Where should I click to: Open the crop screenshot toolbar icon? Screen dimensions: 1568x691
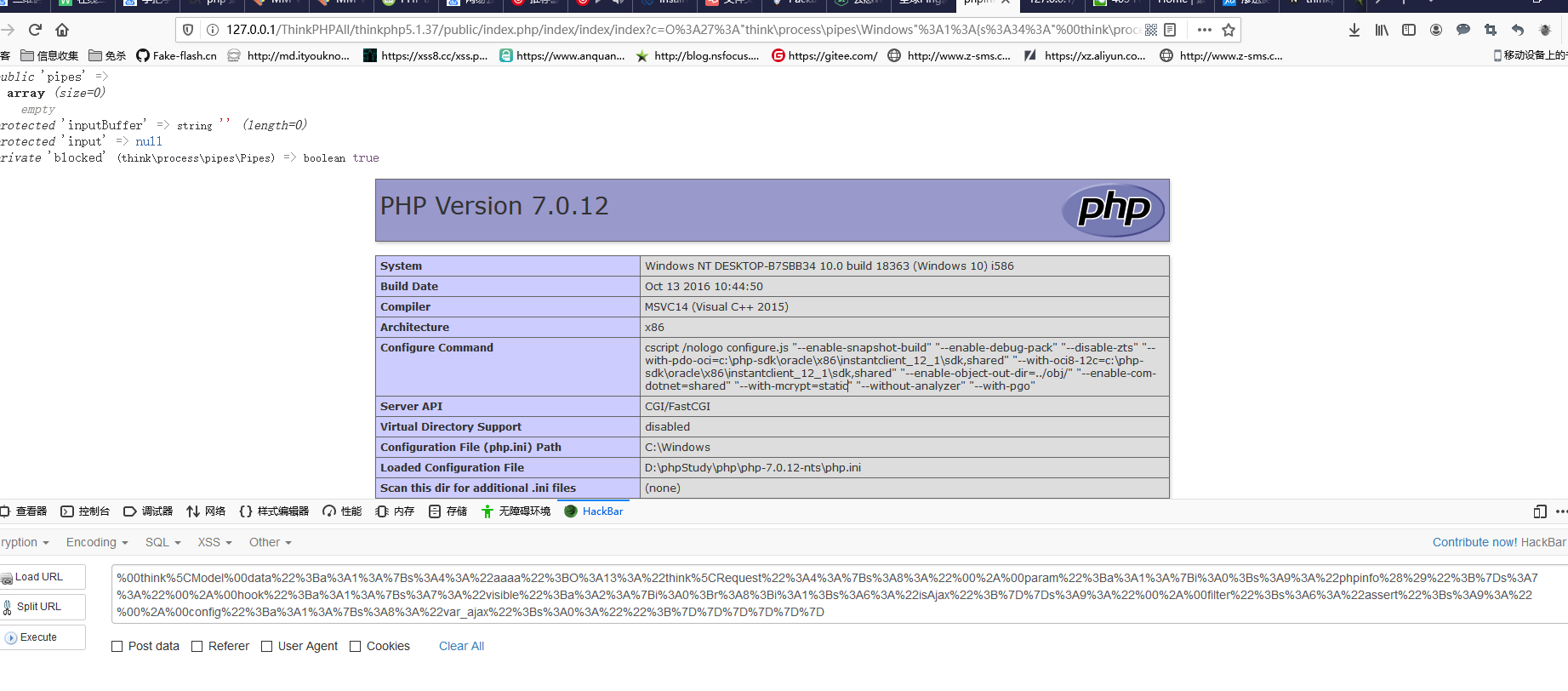pyautogui.click(x=1491, y=30)
